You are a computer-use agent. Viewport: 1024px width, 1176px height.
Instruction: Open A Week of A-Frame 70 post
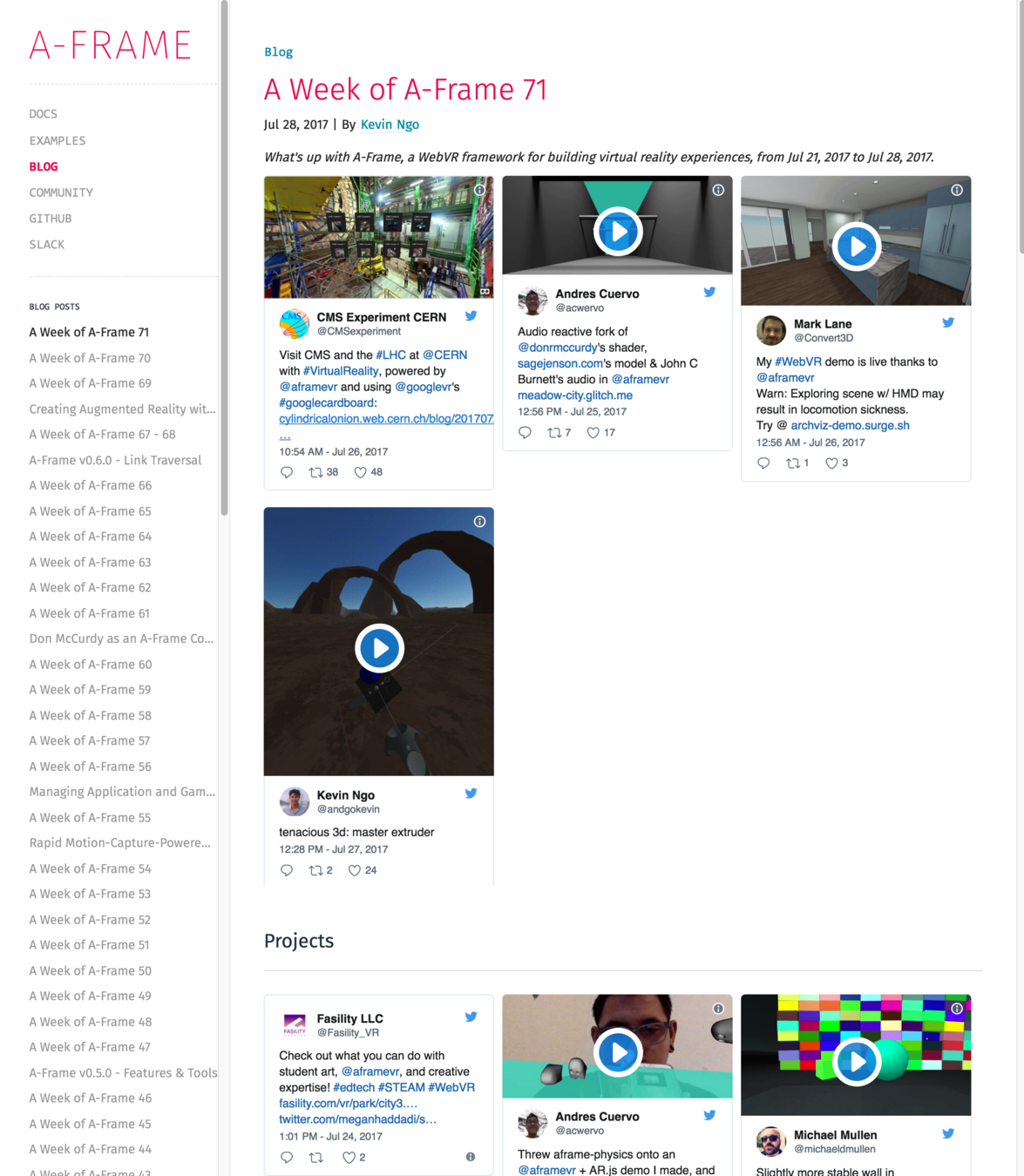90,358
